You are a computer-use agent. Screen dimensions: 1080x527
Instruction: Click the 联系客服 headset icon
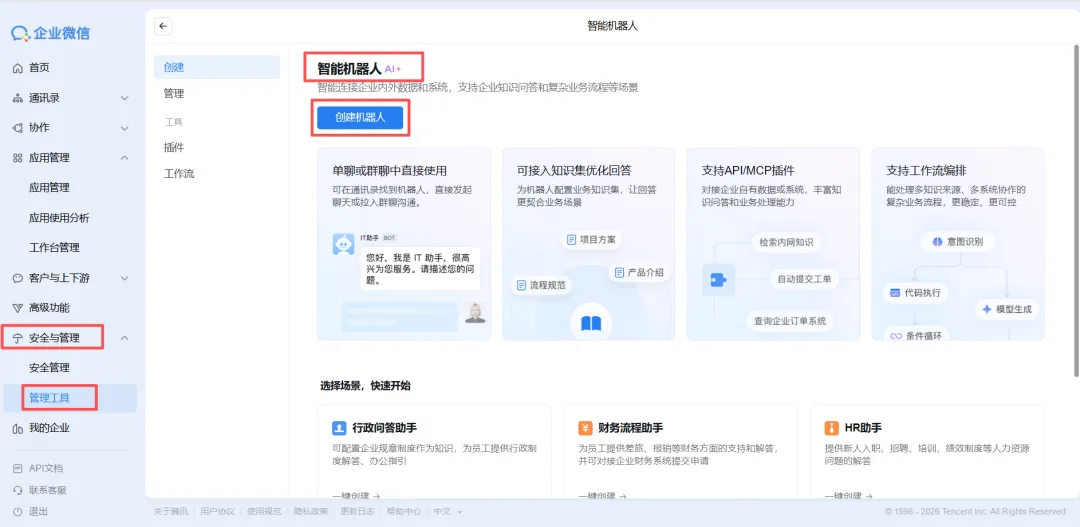click(x=18, y=490)
